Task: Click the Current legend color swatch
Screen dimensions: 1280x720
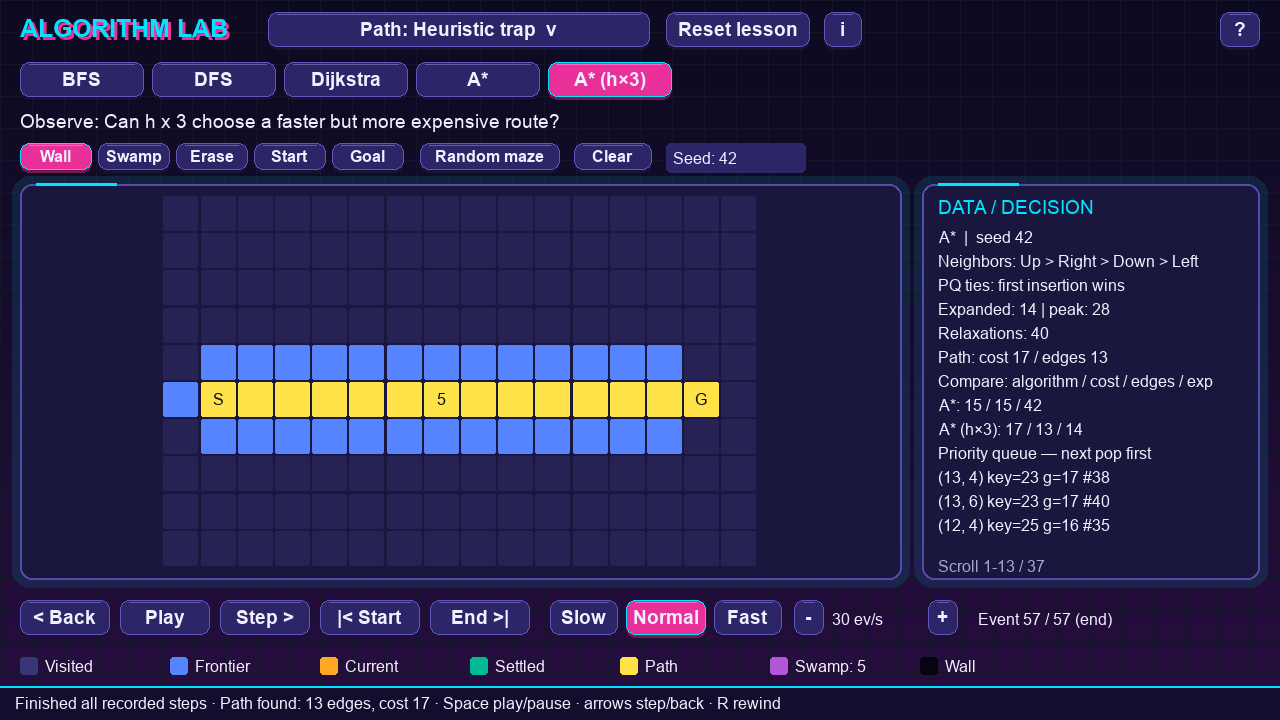Action: (329, 666)
